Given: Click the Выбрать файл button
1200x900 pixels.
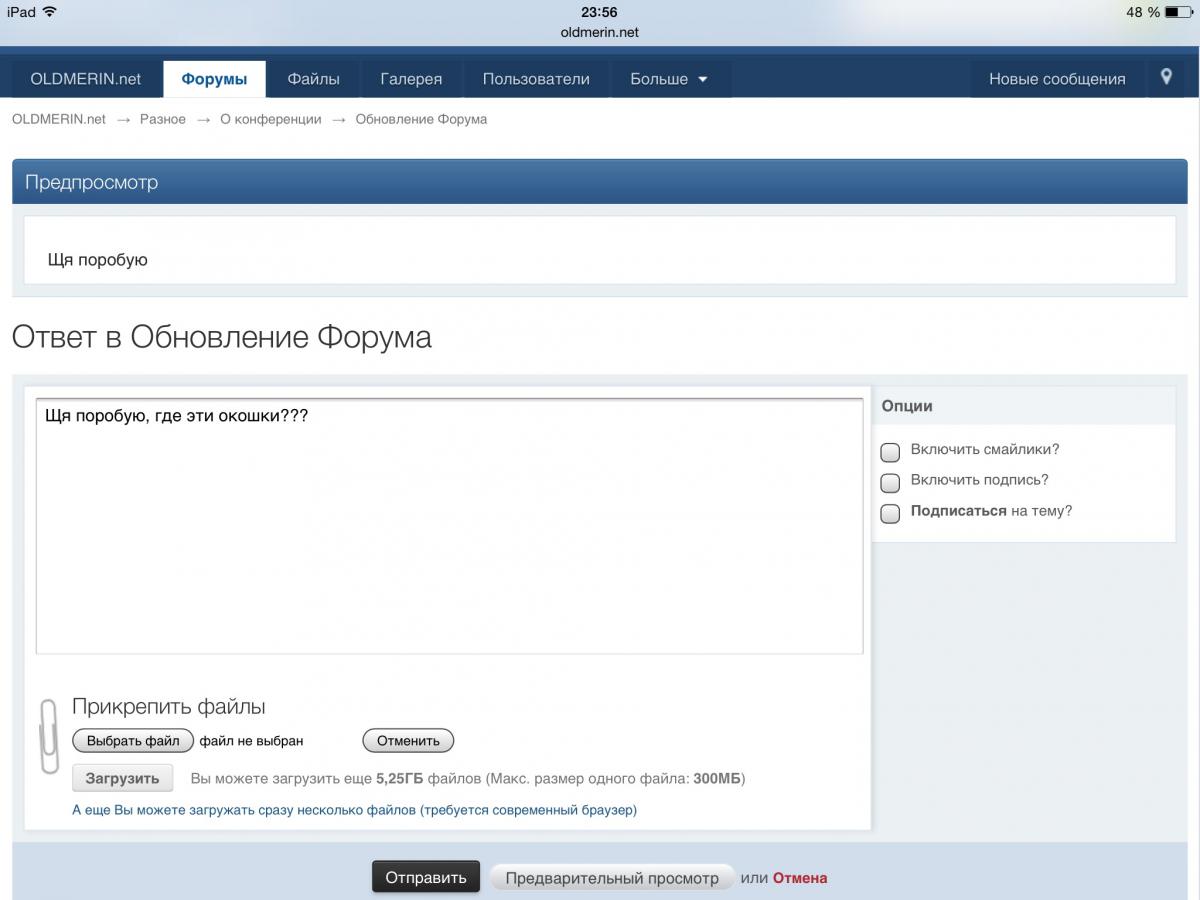Looking at the screenshot, I should click(x=133, y=741).
